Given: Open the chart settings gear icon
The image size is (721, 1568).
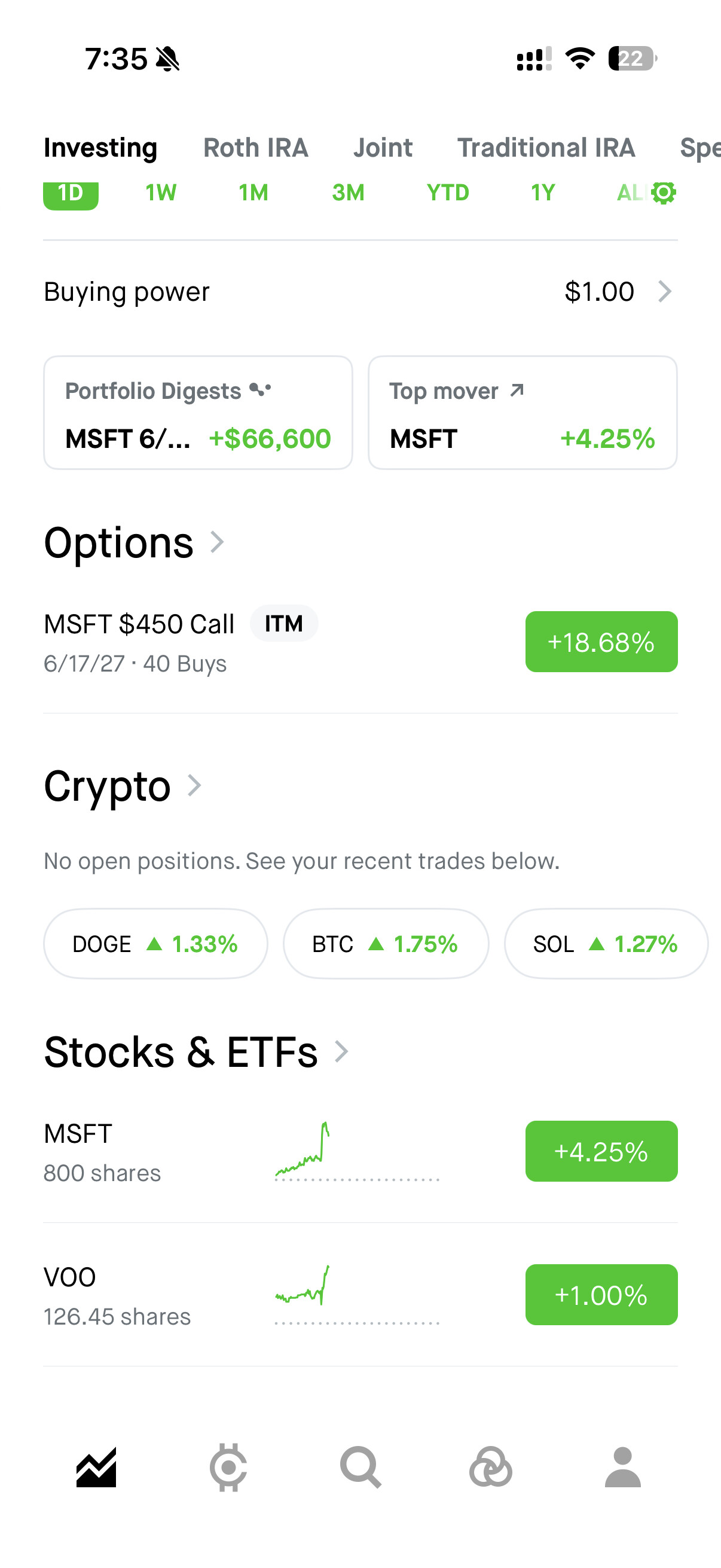Looking at the screenshot, I should click(663, 193).
